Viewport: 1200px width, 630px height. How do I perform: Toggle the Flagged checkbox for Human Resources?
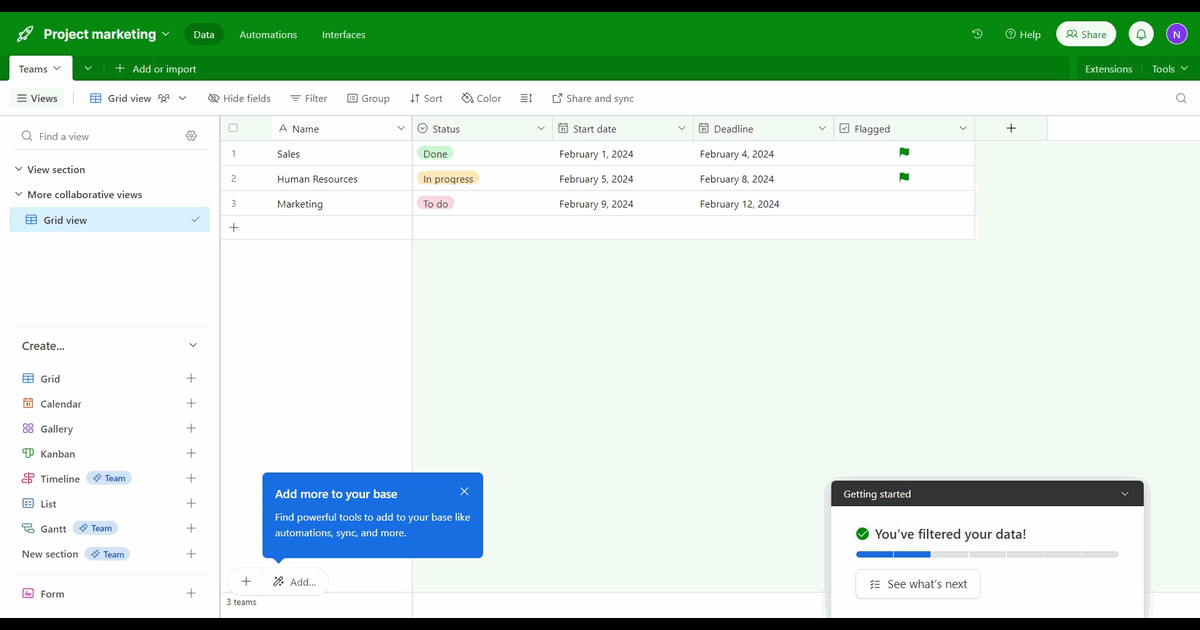click(904, 178)
